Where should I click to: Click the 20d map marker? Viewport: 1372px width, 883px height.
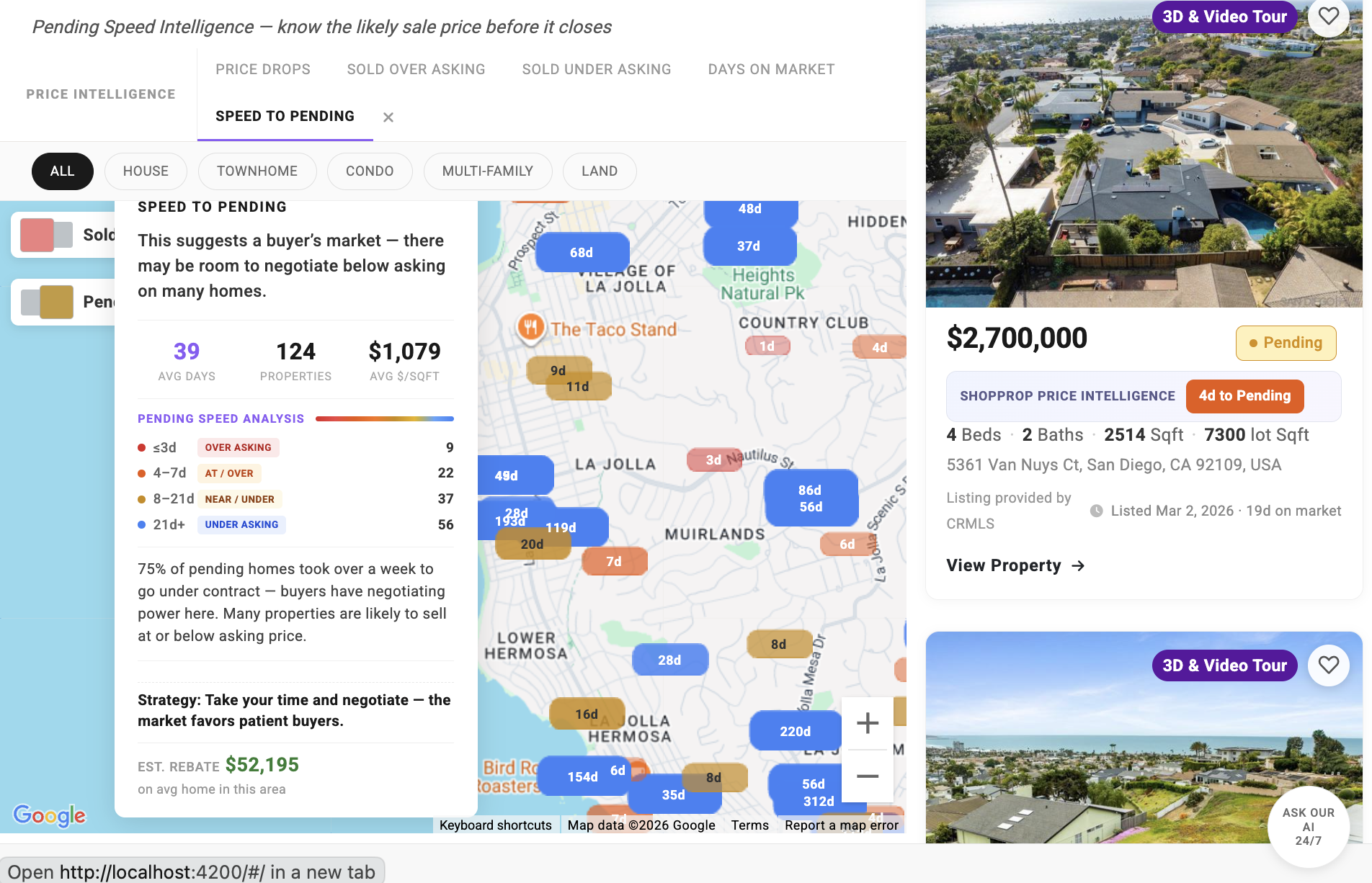coord(533,544)
